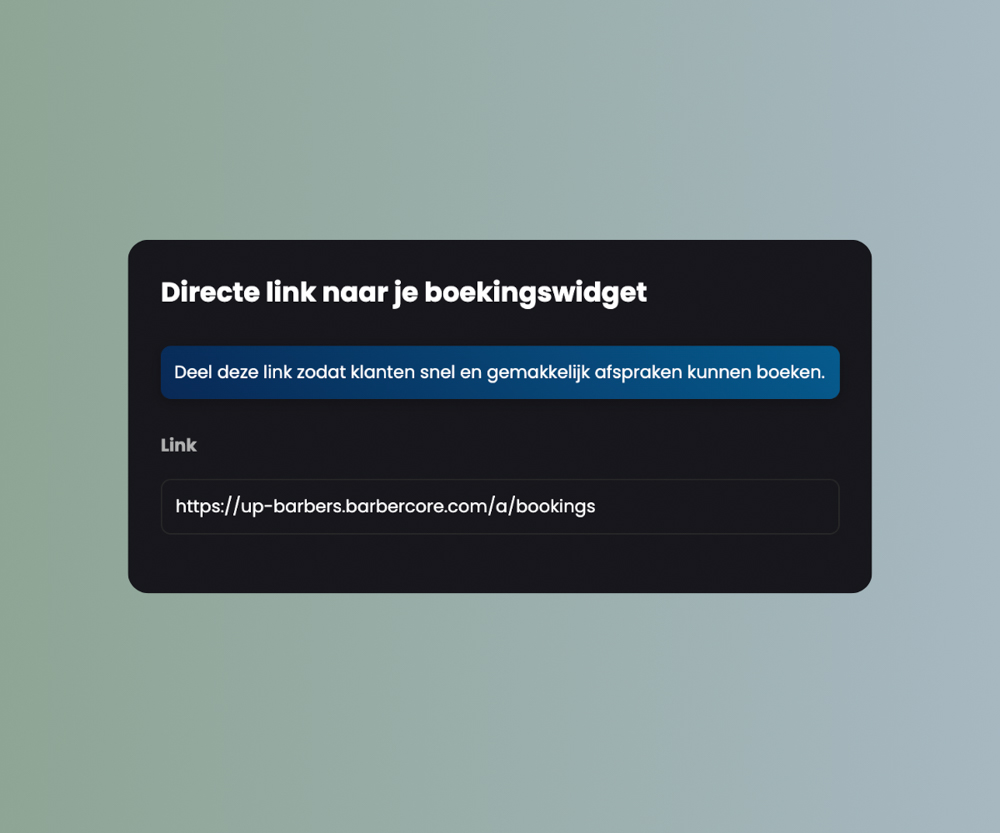Viewport: 1000px width, 833px height.
Task: Click "up-barbers" subdomain in the URL
Action: point(292,507)
